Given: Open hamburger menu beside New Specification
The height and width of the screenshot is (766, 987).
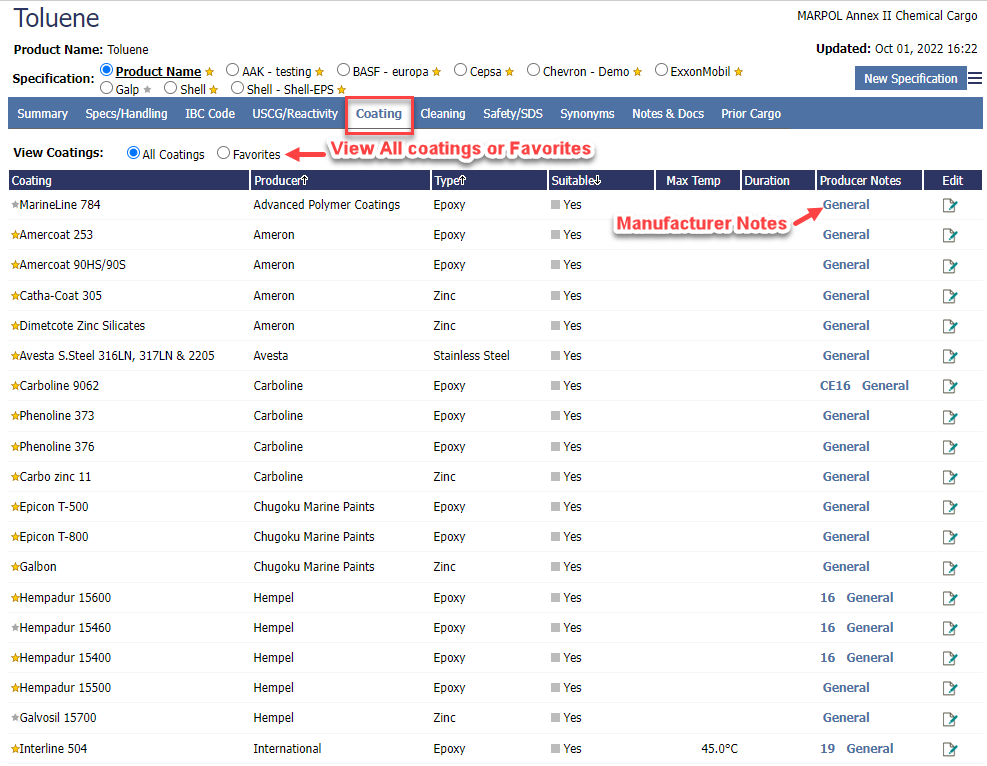Looking at the screenshot, I should tap(975, 79).
